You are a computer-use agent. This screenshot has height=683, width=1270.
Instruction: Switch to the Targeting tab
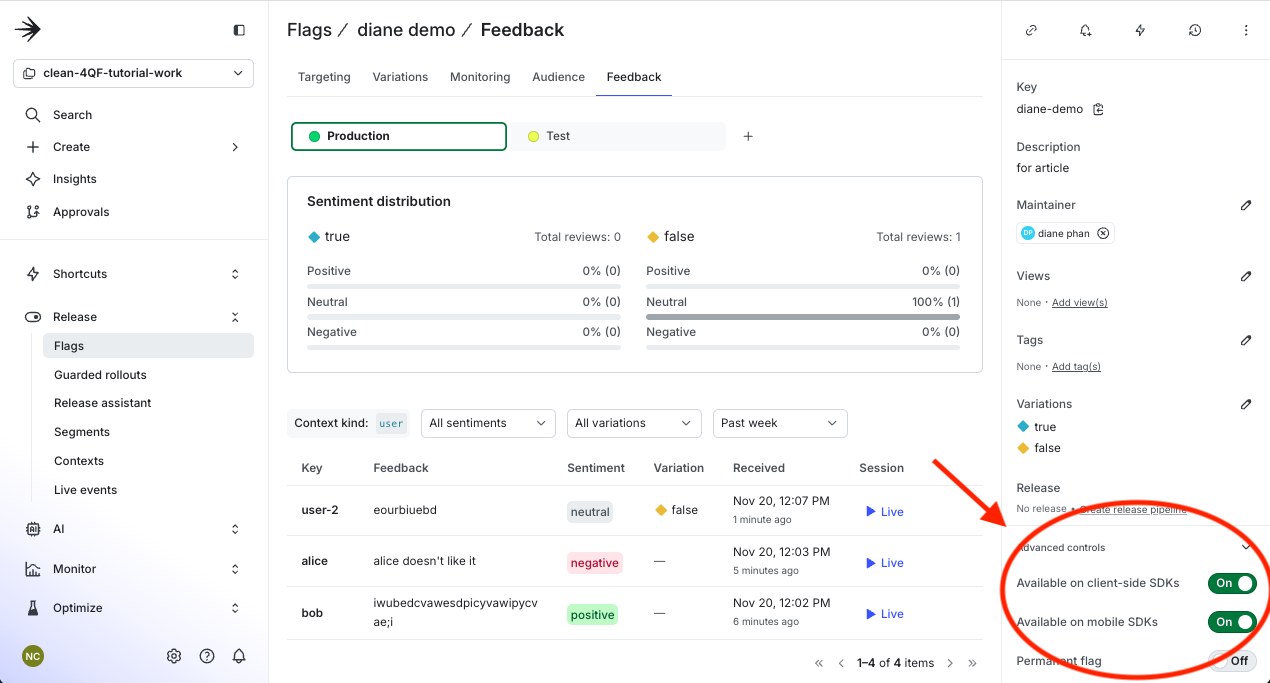click(324, 77)
